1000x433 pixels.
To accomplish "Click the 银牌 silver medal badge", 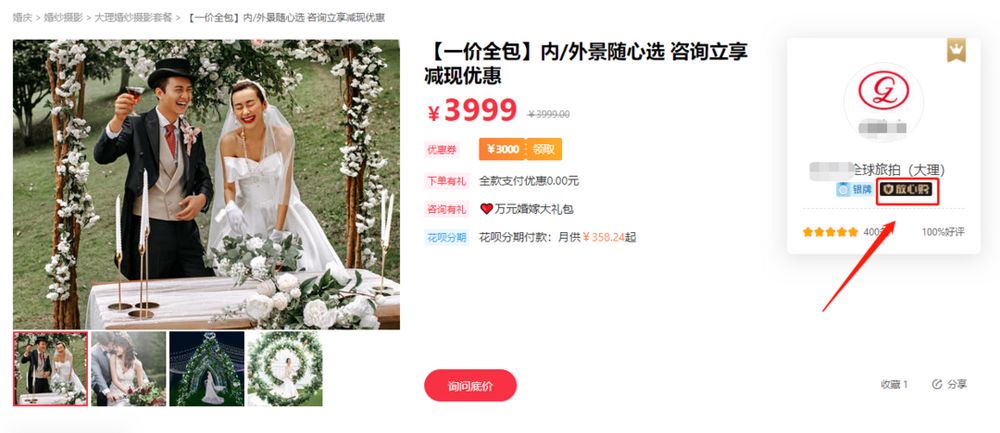I will [x=854, y=189].
